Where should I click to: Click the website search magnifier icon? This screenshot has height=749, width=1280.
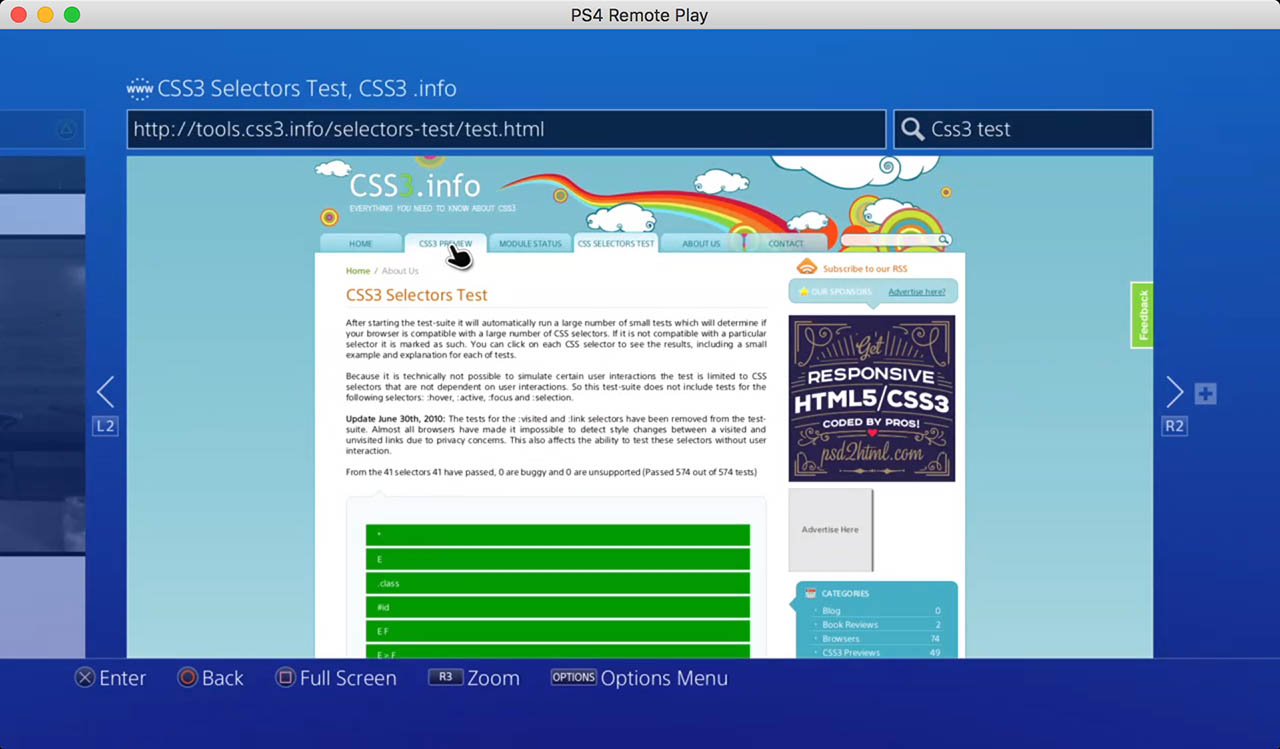(x=943, y=240)
